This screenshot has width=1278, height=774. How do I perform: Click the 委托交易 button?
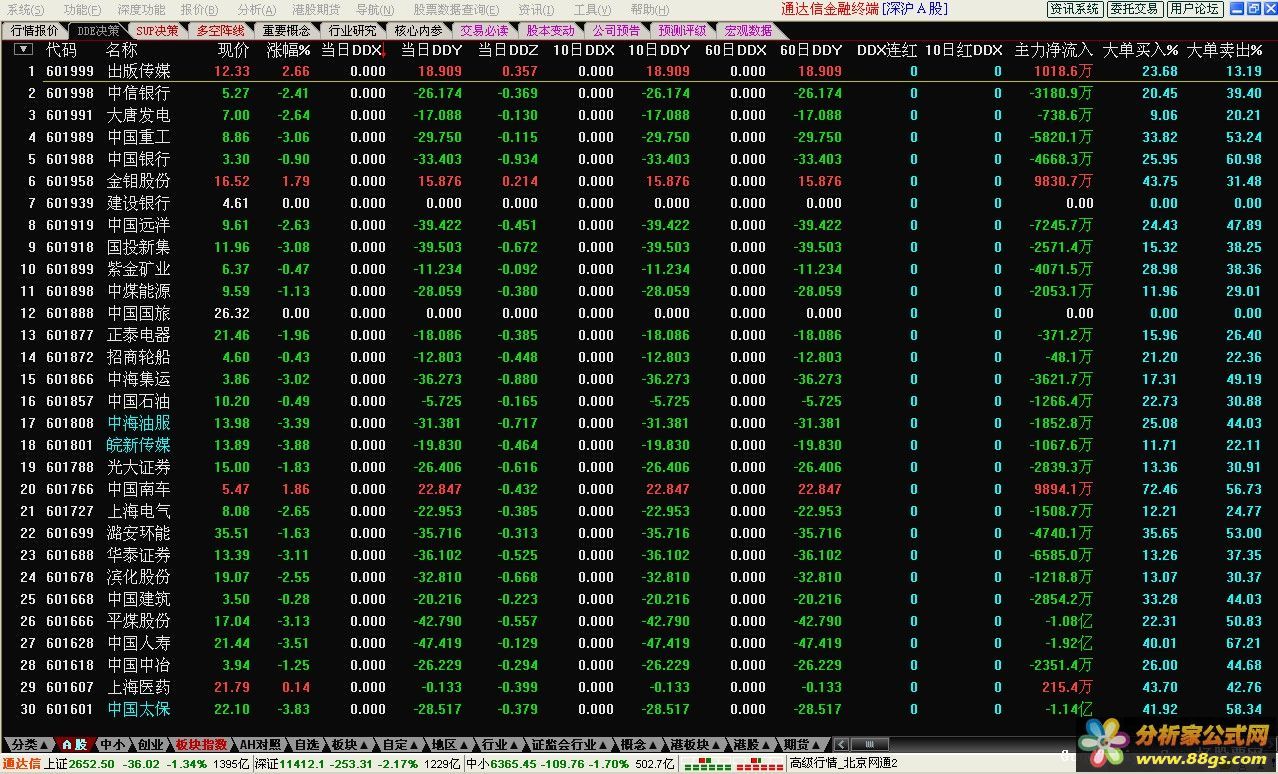pyautogui.click(x=1135, y=9)
